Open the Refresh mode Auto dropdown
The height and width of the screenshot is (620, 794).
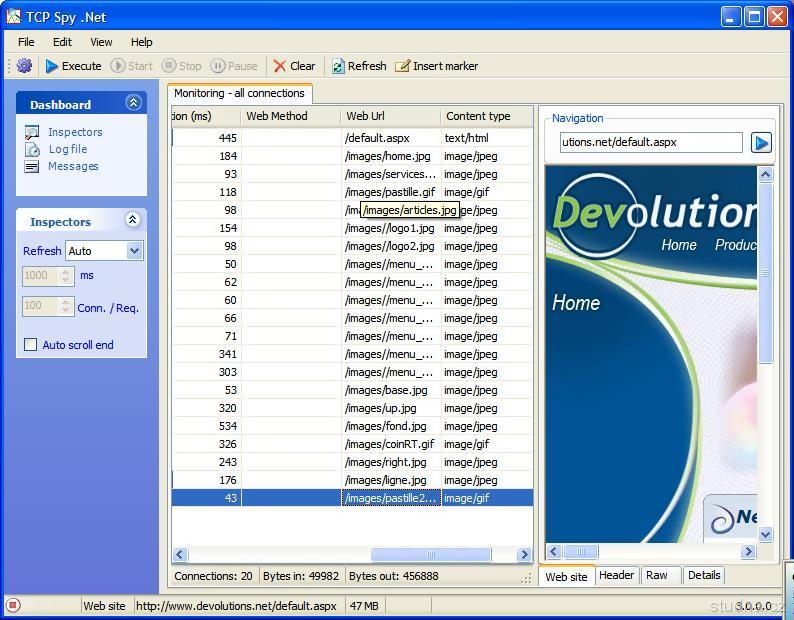[x=135, y=251]
